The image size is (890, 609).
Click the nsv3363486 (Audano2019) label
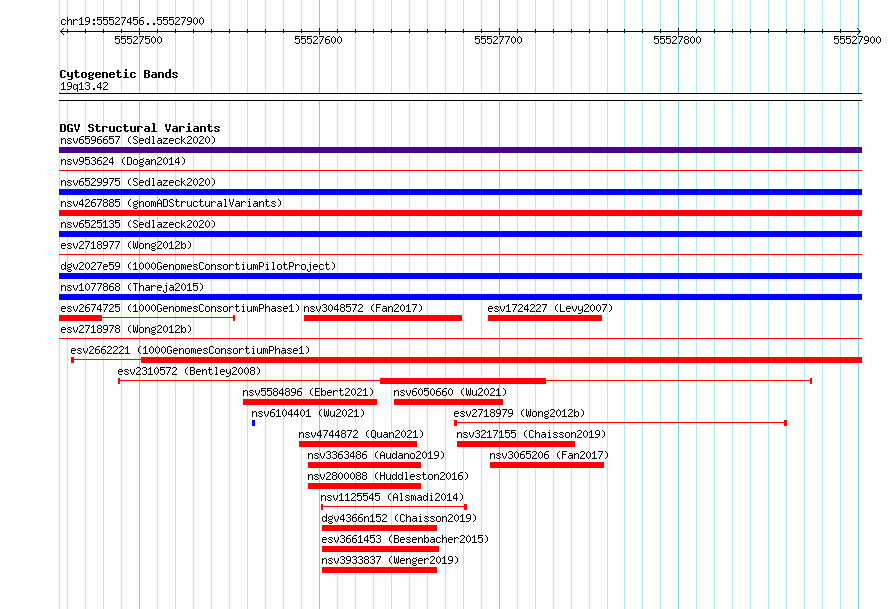tap(376, 455)
